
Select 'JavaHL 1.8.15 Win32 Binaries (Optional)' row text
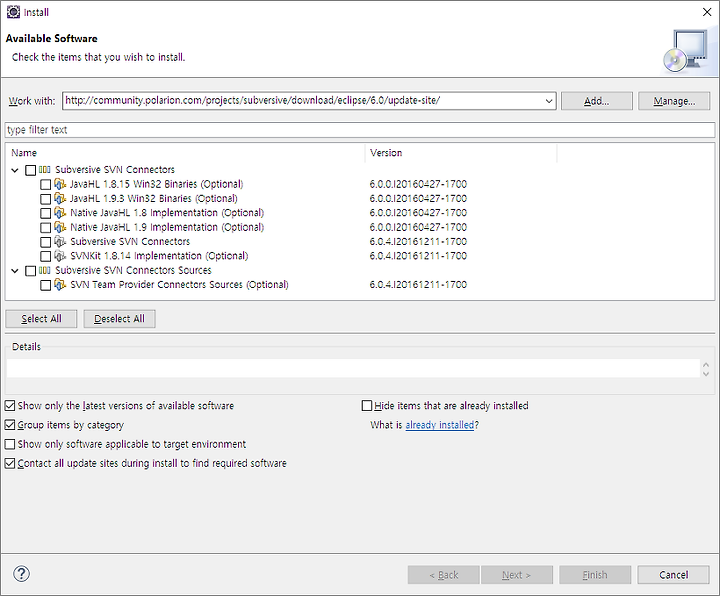(157, 184)
